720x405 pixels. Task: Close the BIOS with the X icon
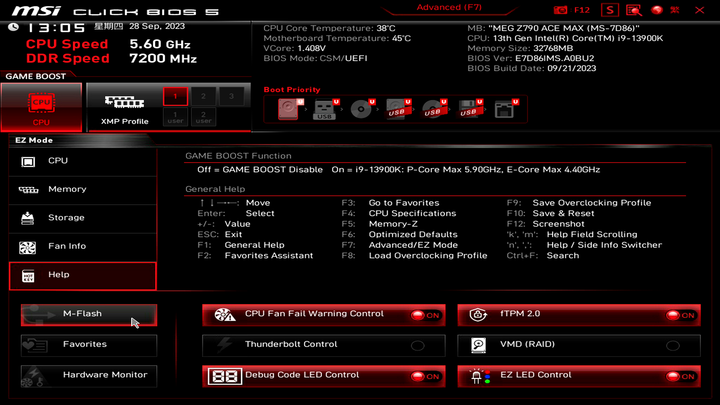[x=700, y=10]
